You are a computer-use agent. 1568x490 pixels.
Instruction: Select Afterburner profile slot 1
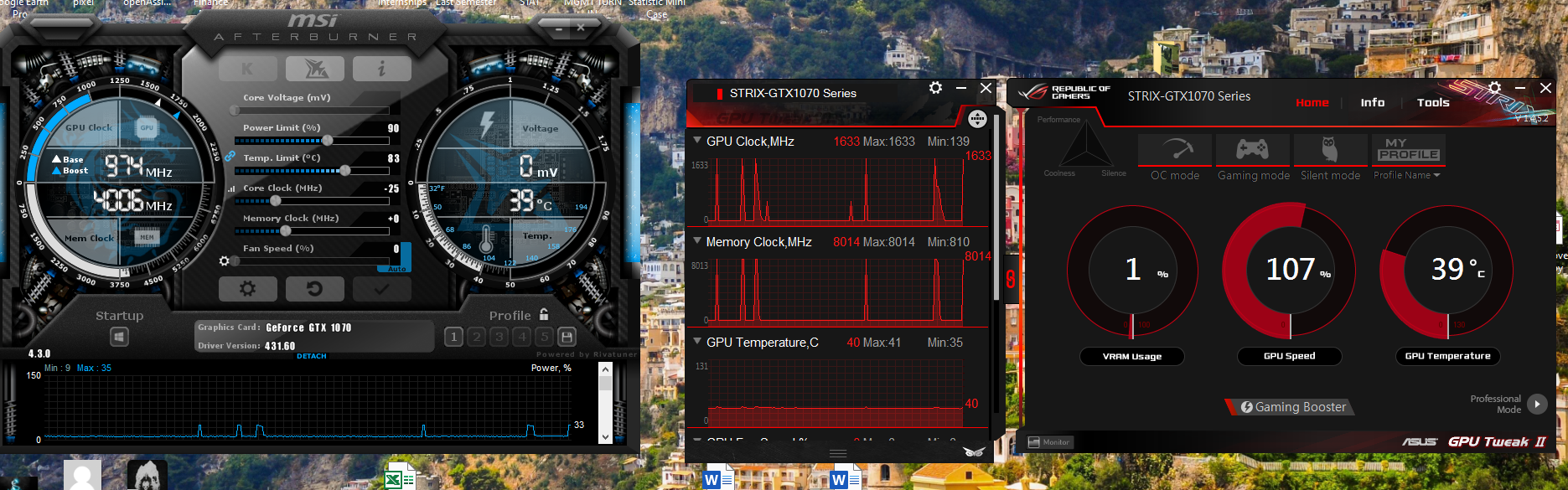coord(453,337)
